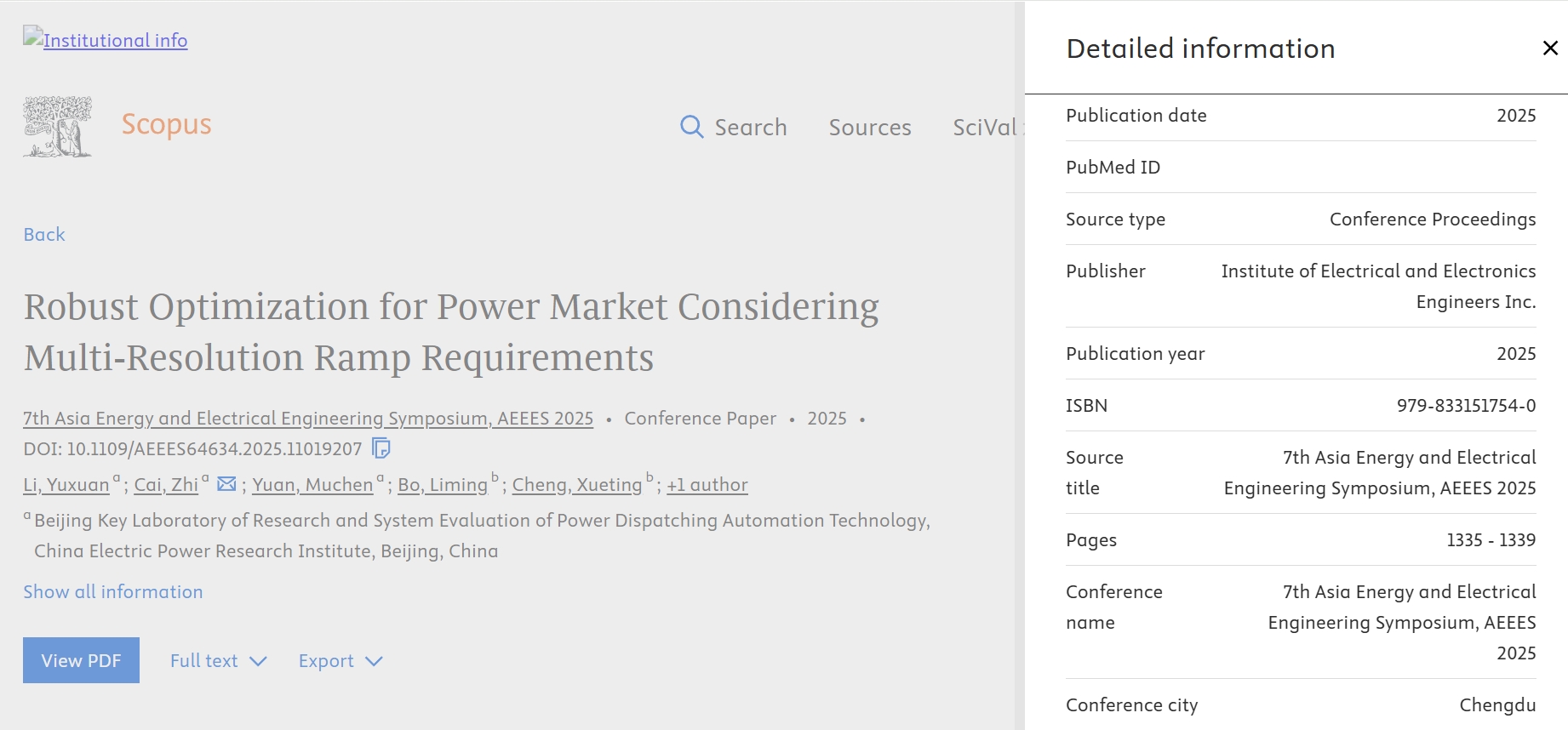Click the Elsevier tree logo
The height and width of the screenshot is (730, 1568).
tap(57, 127)
